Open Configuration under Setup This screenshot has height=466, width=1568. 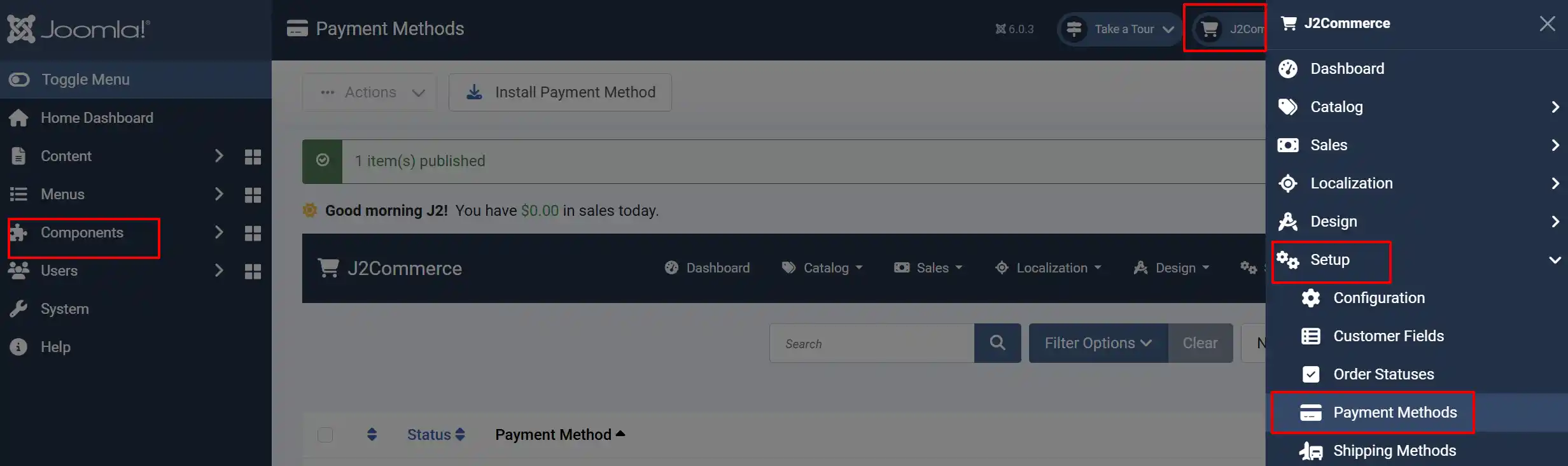pos(1417,298)
